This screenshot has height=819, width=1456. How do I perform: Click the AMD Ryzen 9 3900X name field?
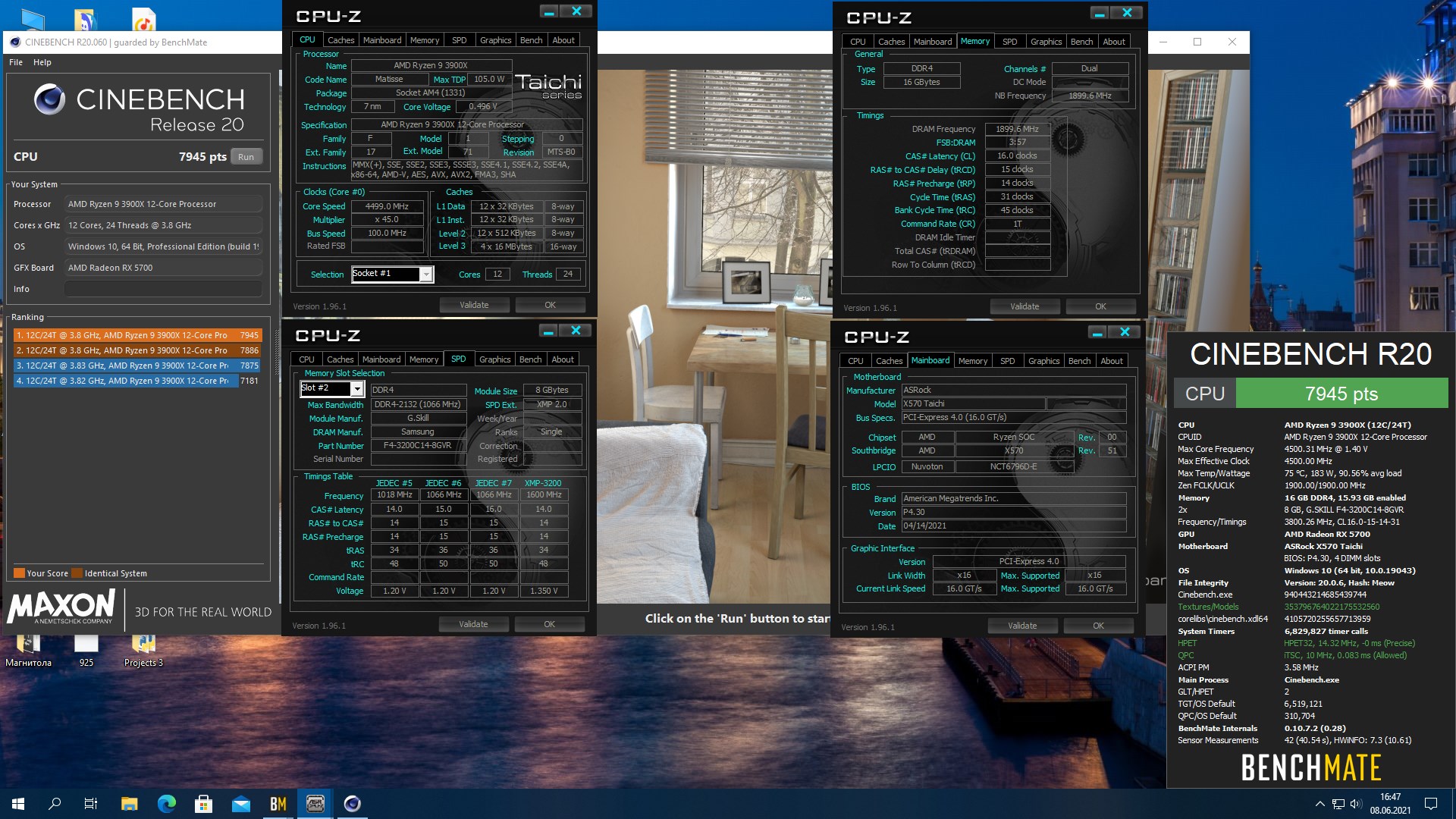(x=431, y=65)
